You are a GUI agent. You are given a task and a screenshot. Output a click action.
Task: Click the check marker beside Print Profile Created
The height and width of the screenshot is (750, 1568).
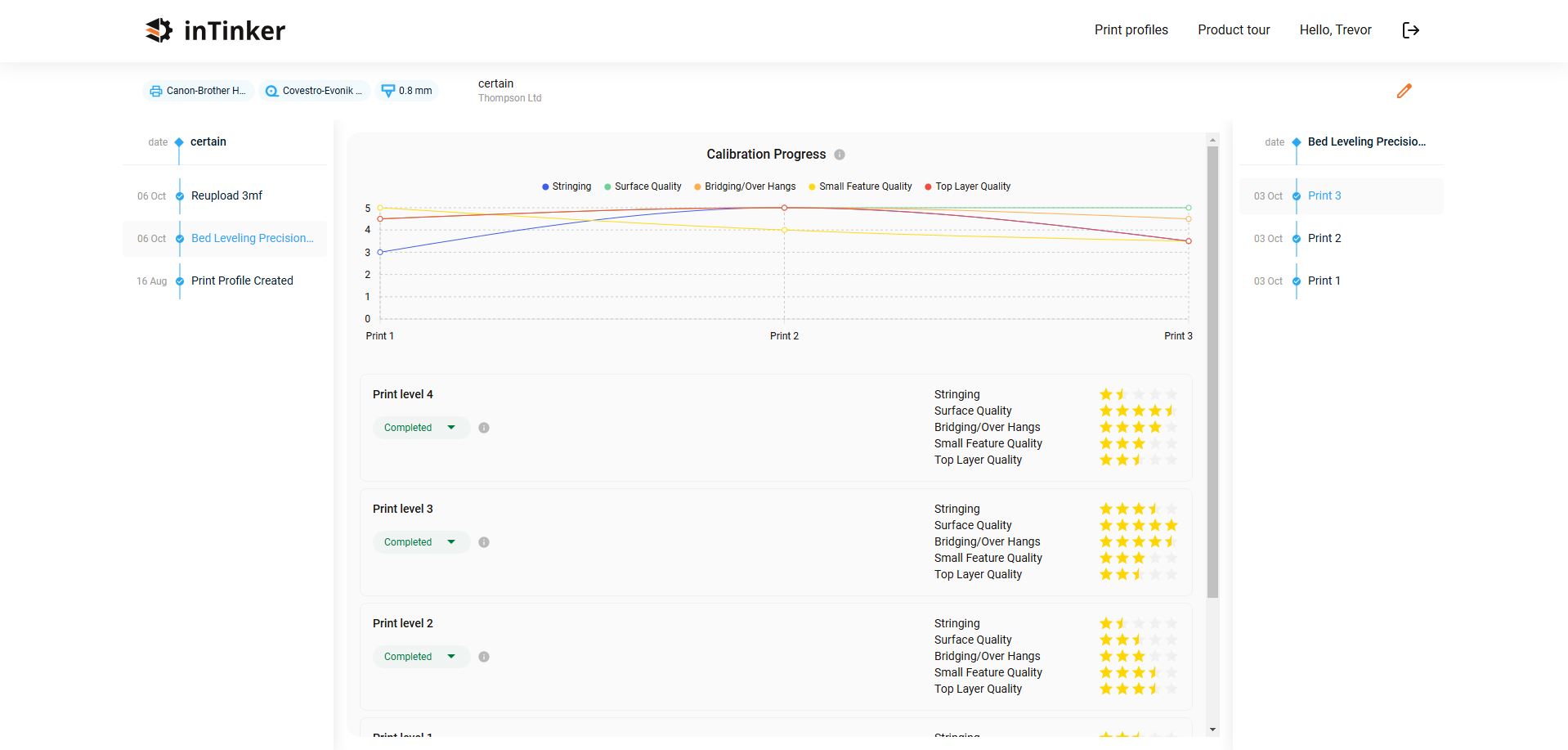coord(180,281)
